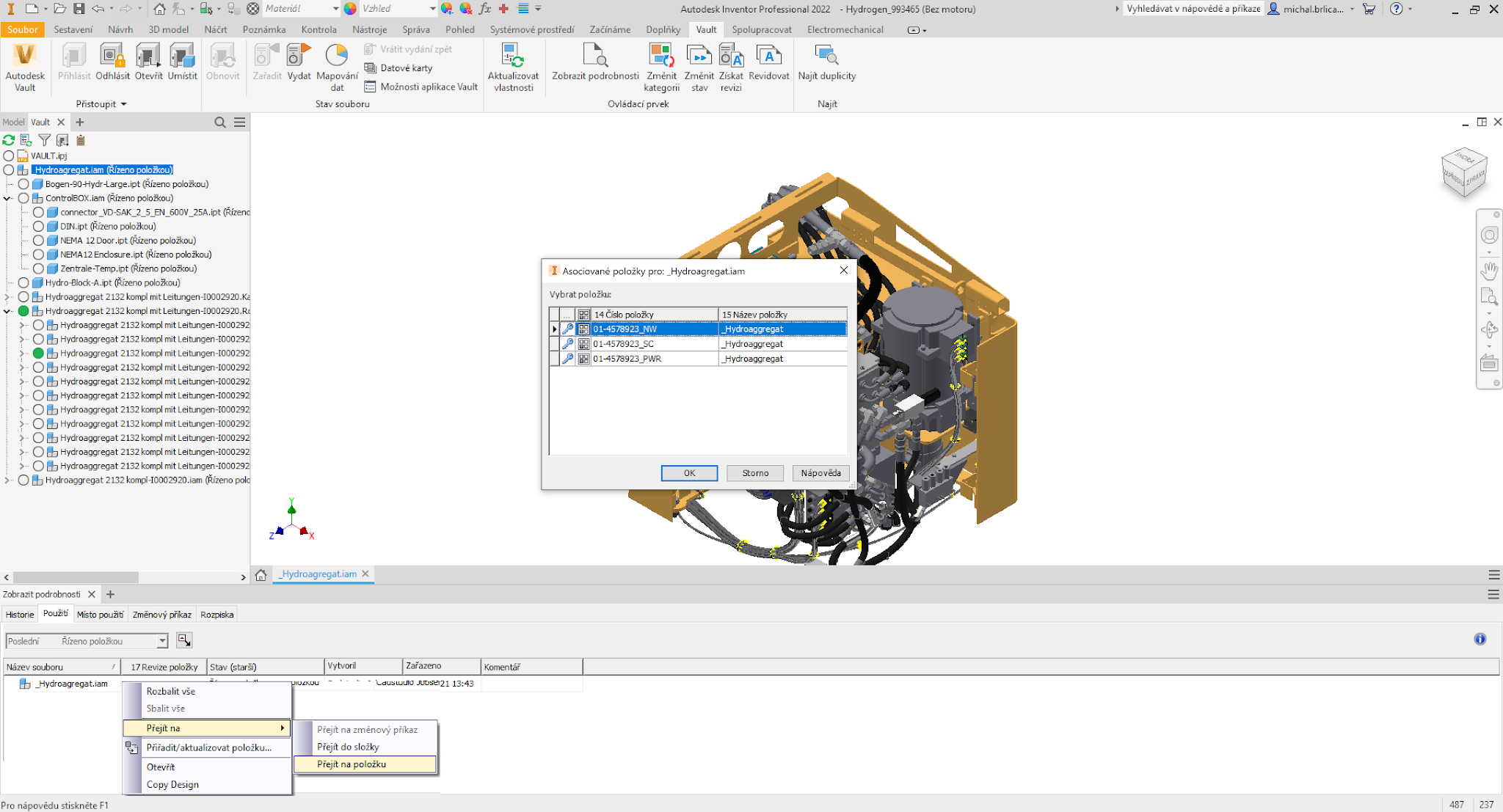This screenshot has width=1503, height=812.
Task: Expand the Hydroaggregat 2132 kompl-I0002920.iam node
Action: pos(7,480)
